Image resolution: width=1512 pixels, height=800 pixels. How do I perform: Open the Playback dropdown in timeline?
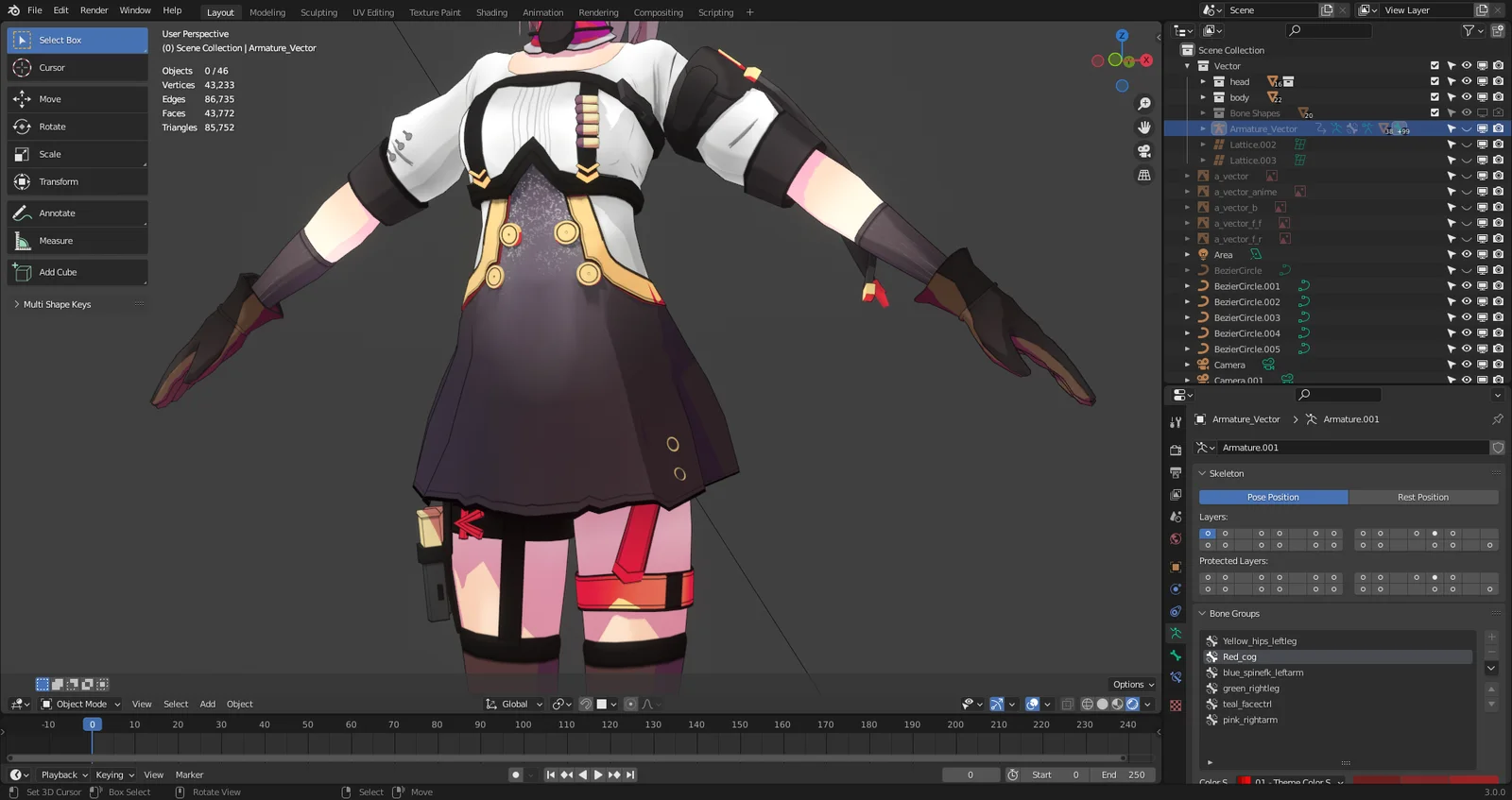[x=64, y=774]
